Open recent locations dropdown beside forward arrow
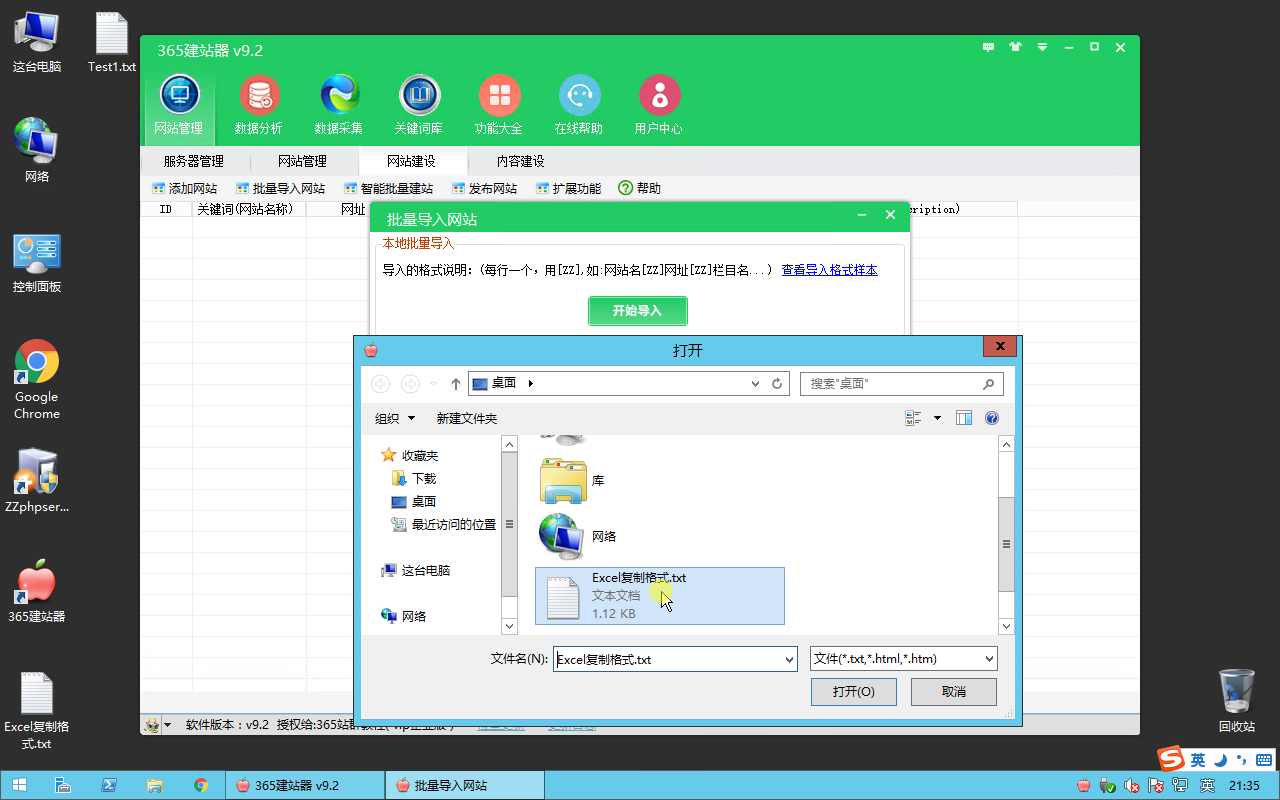The image size is (1280, 800). [433, 384]
